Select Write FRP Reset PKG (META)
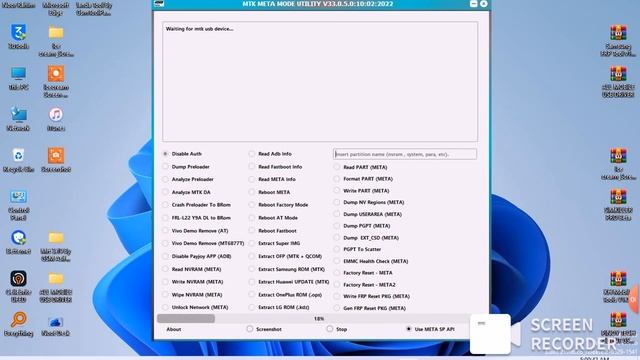The image size is (640, 360). pos(372,296)
